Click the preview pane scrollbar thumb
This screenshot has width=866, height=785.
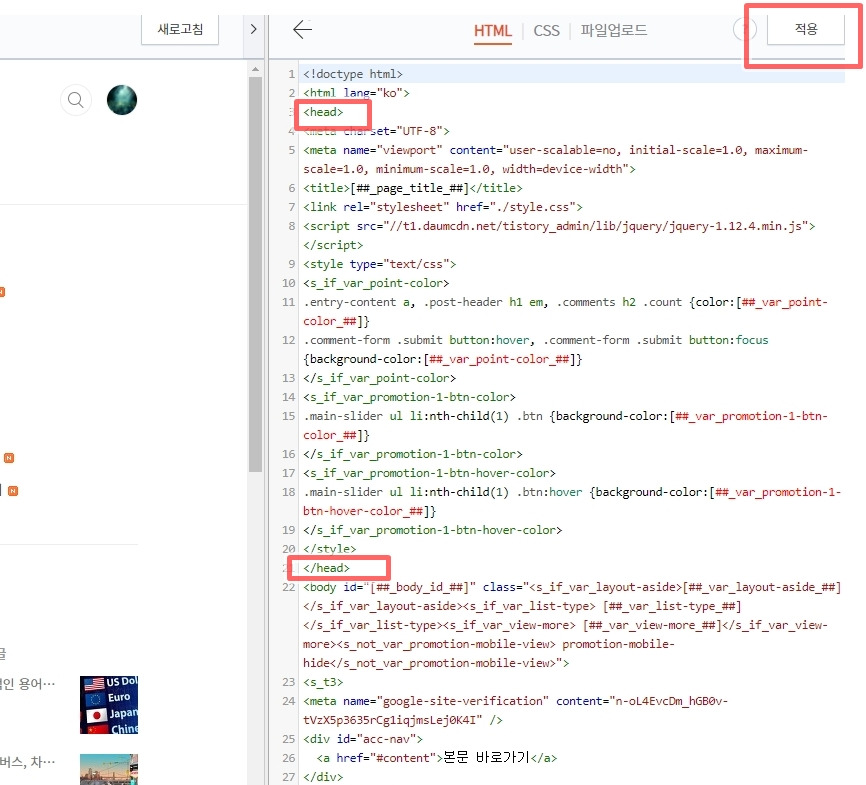[255, 275]
